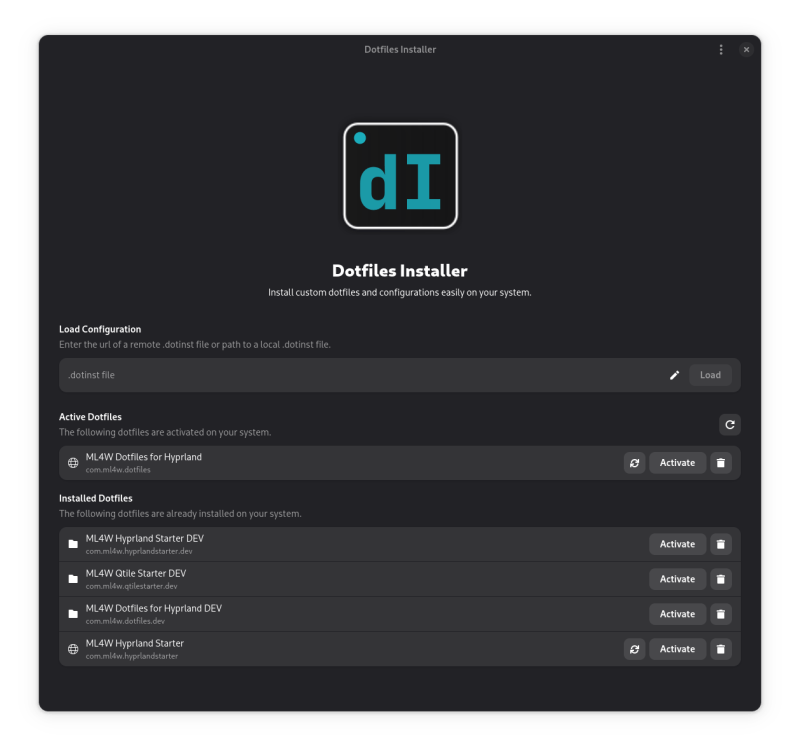Update ML4W Hyprland Starter via sync icon

[x=635, y=648]
